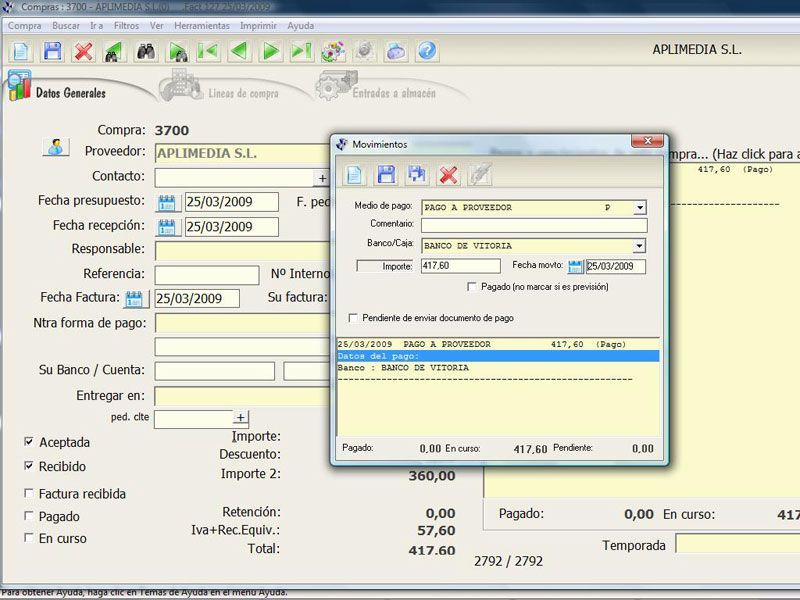Click the green play with binoculars icon
800x600 pixels.
(x=177, y=52)
